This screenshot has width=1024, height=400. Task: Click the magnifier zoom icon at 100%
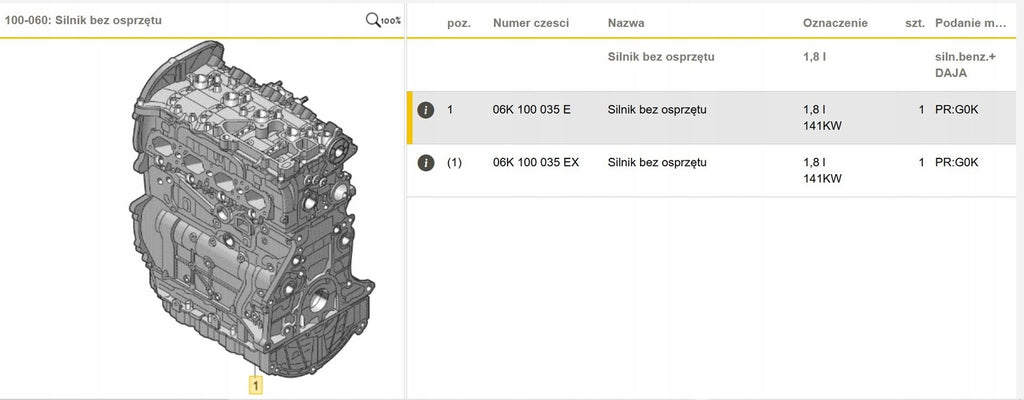(x=382, y=20)
